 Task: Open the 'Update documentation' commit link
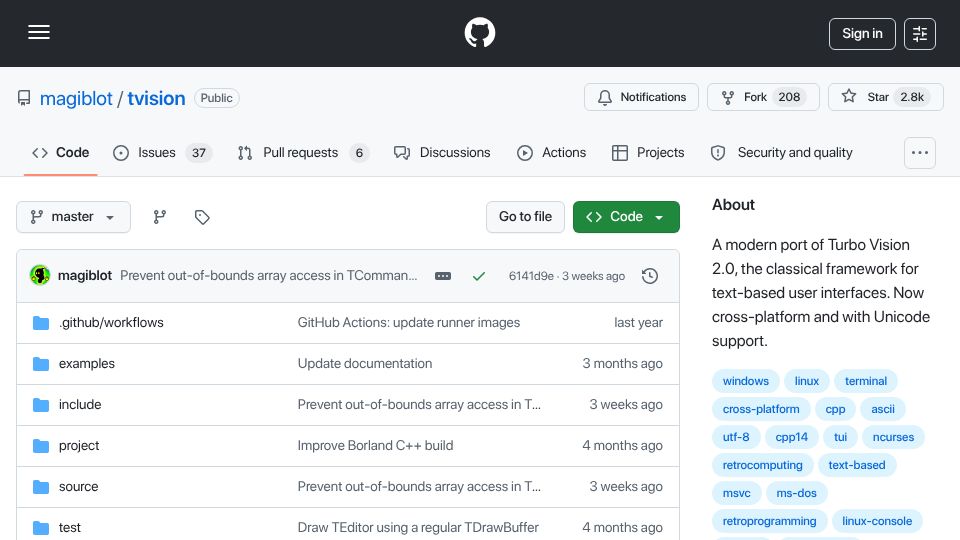(x=365, y=364)
